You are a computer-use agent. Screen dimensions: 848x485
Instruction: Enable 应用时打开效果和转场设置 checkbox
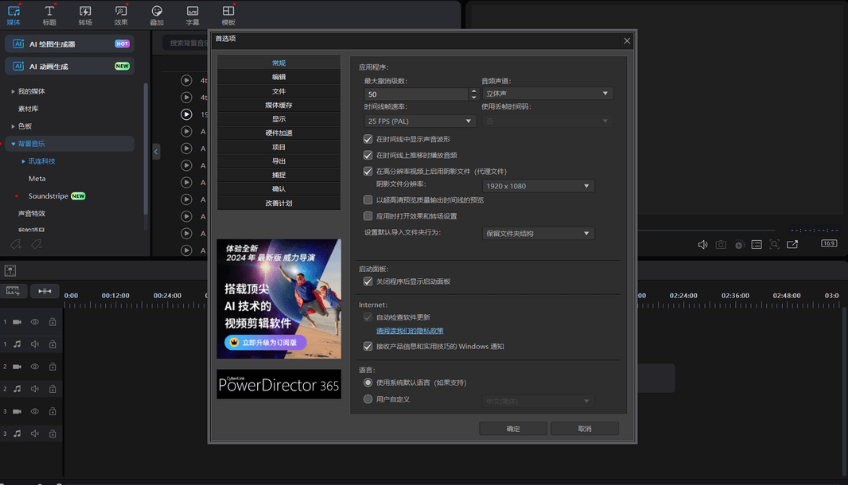point(368,215)
